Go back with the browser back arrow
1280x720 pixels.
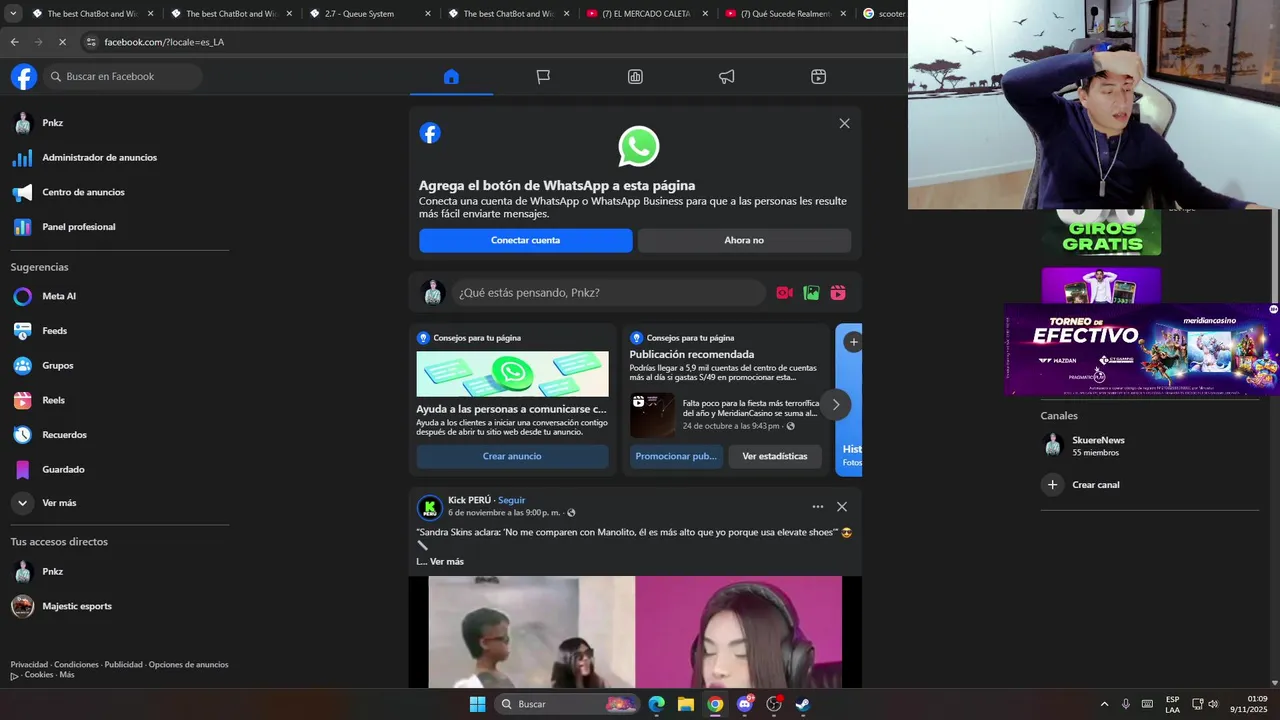point(15,42)
